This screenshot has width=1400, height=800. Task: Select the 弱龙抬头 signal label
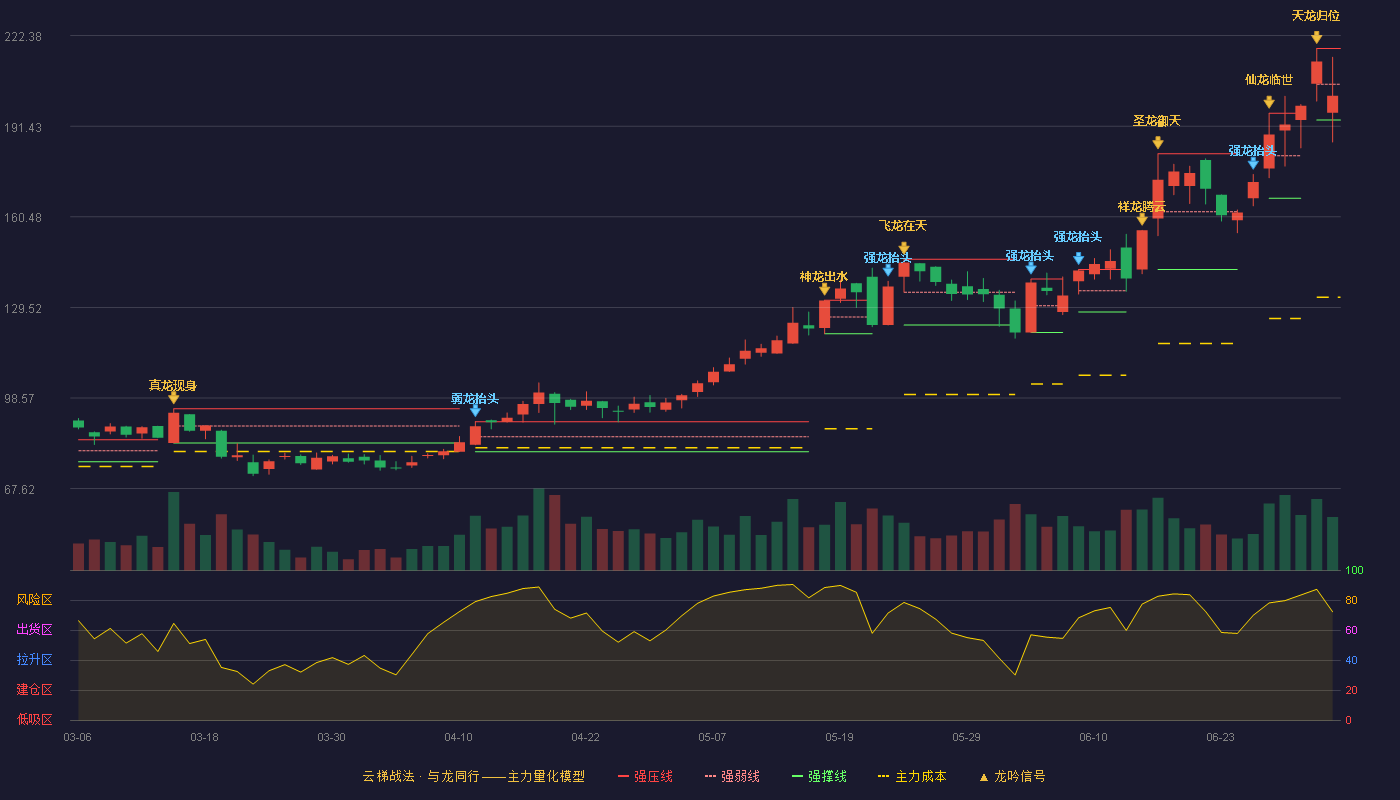(x=475, y=398)
